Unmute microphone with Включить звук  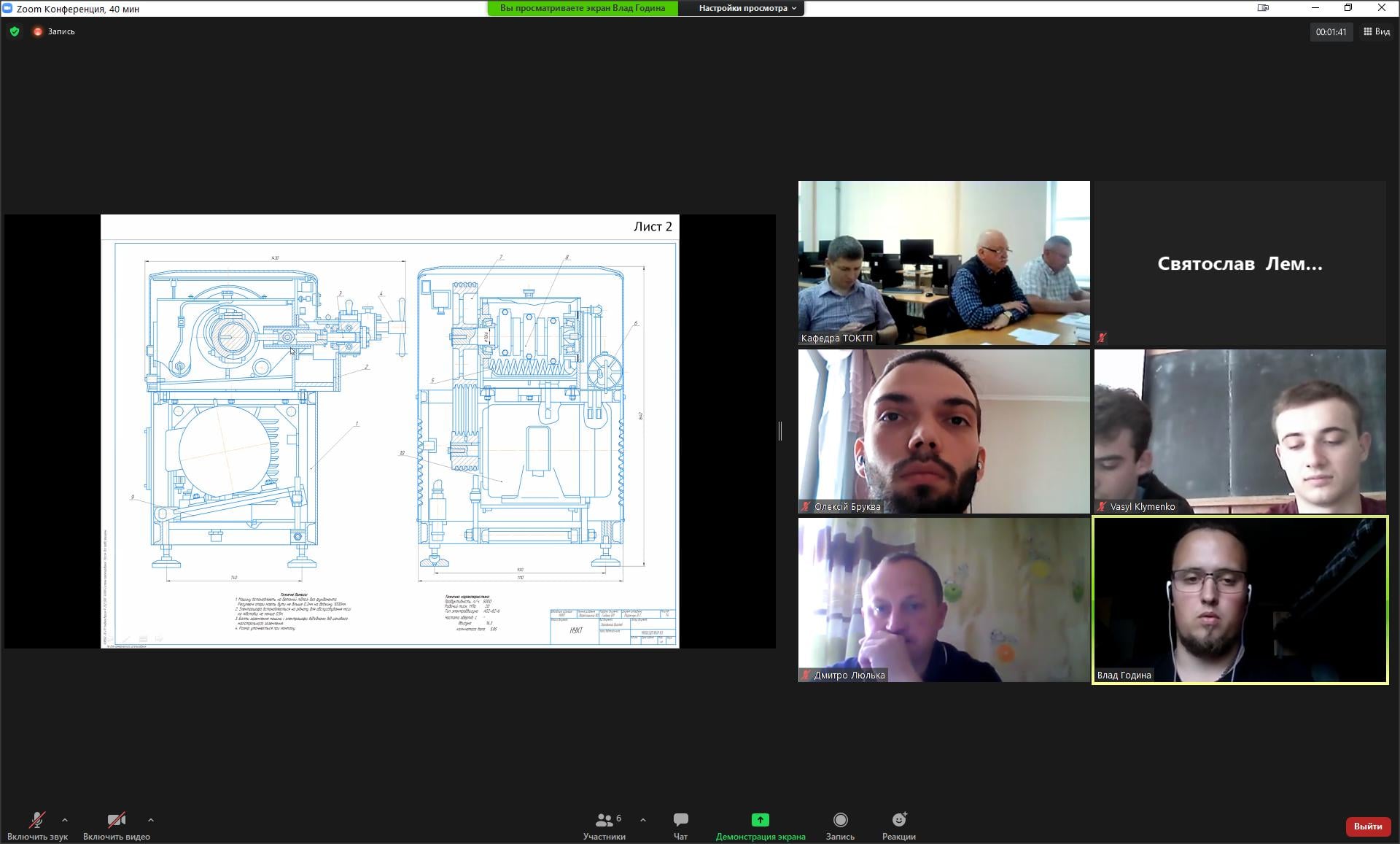37,826
